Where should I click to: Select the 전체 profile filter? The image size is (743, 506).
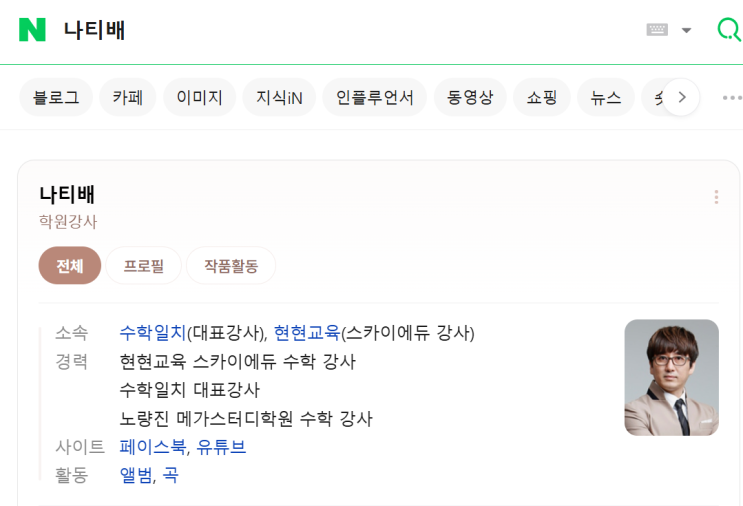(70, 266)
